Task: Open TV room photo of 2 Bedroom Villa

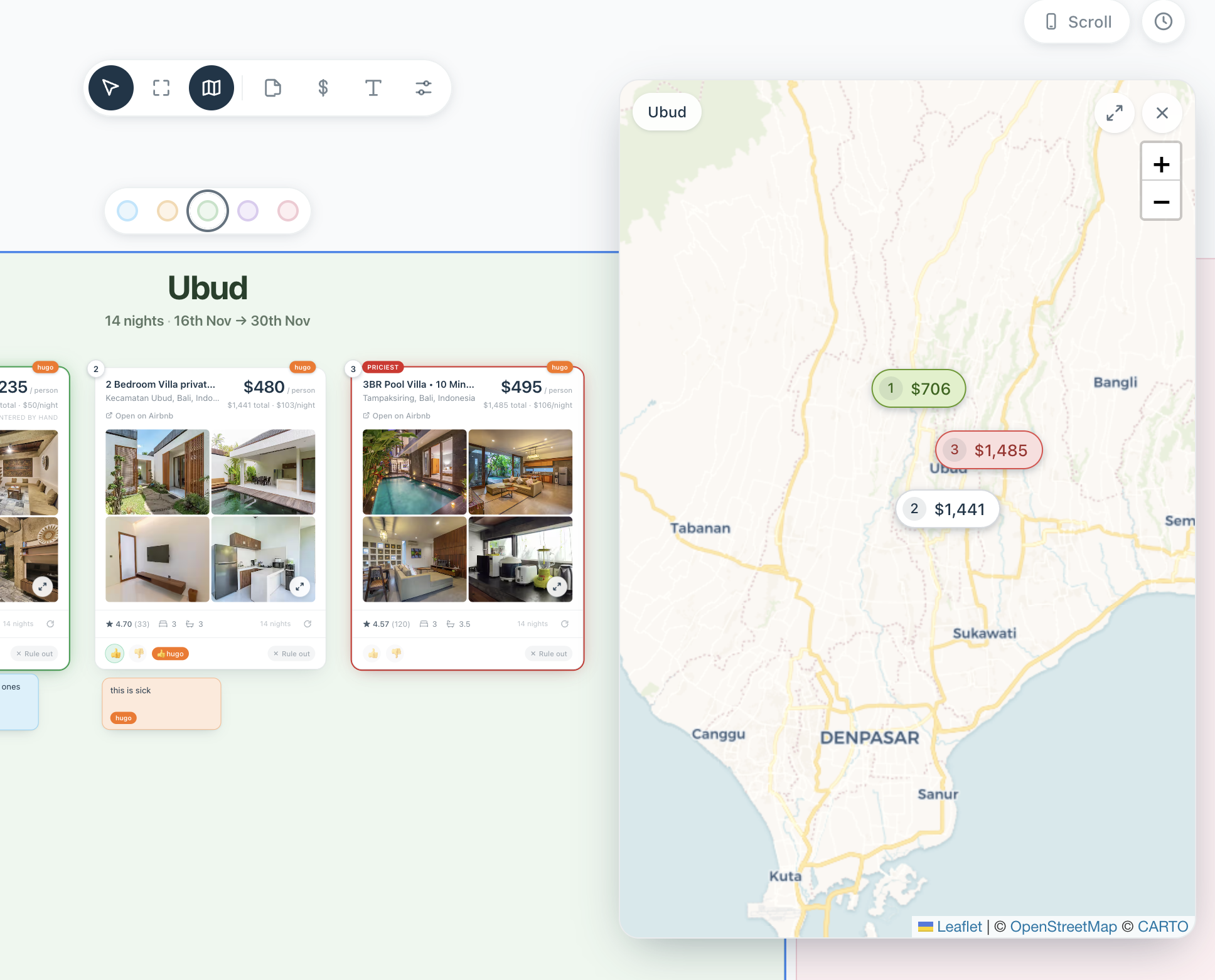Action: tap(158, 559)
